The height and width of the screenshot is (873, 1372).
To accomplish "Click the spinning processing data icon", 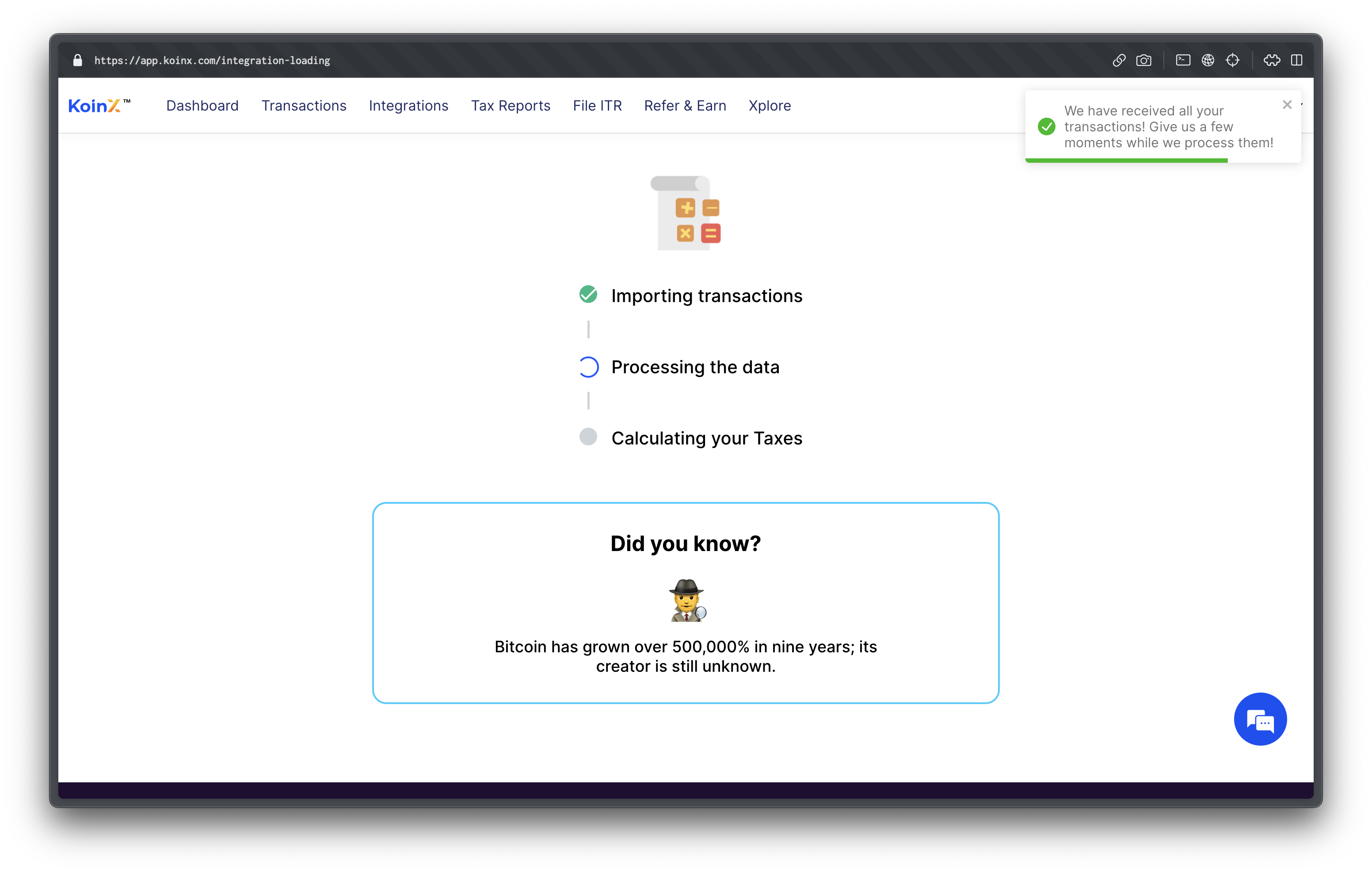I will point(588,367).
